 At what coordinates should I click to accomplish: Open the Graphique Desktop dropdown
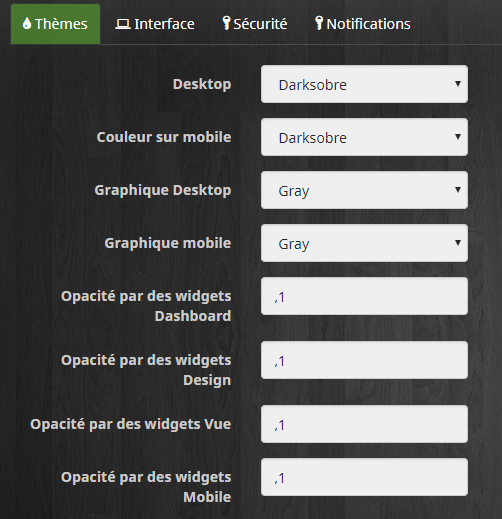click(364, 190)
